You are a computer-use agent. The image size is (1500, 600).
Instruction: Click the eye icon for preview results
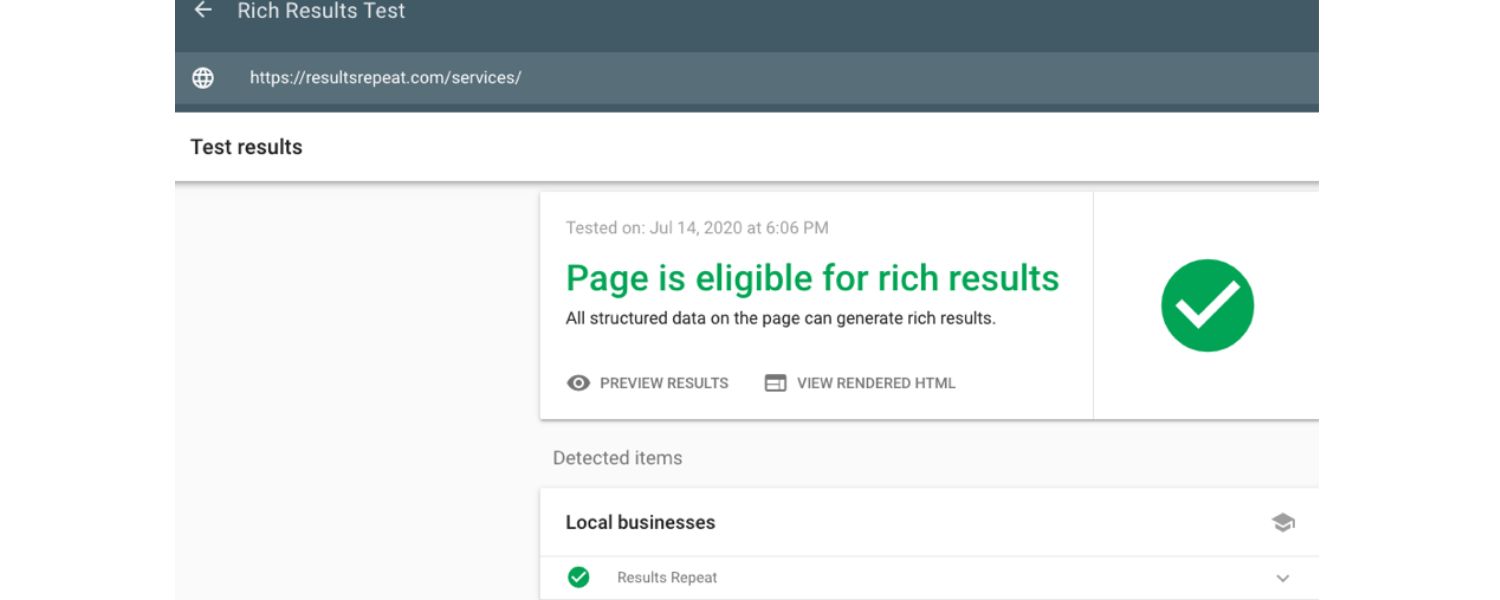[578, 383]
